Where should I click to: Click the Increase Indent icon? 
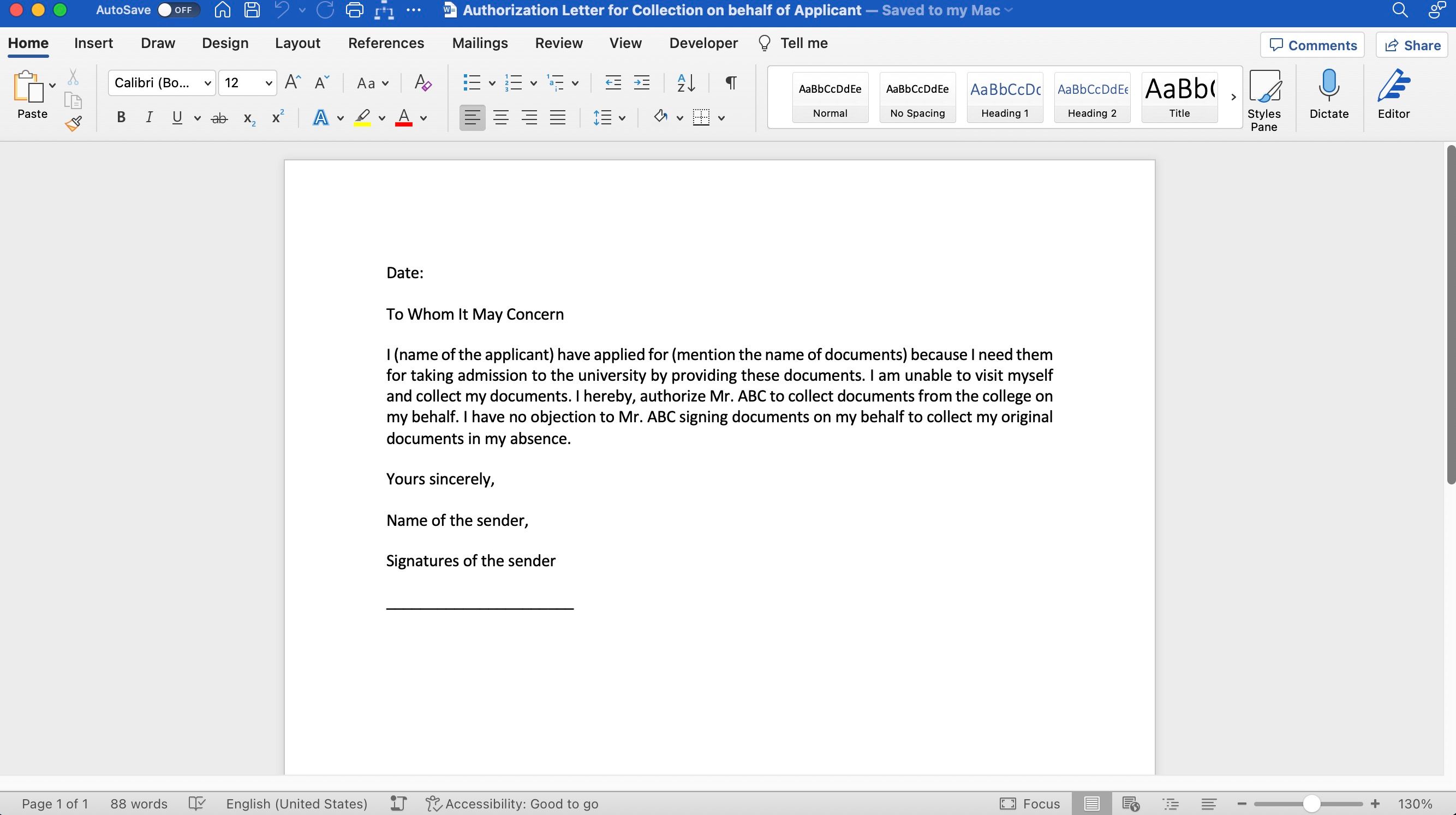coord(642,82)
